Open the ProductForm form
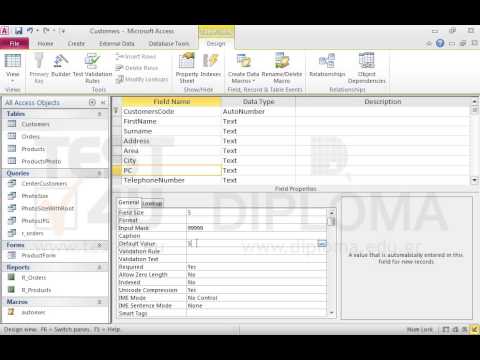 click(x=38, y=256)
